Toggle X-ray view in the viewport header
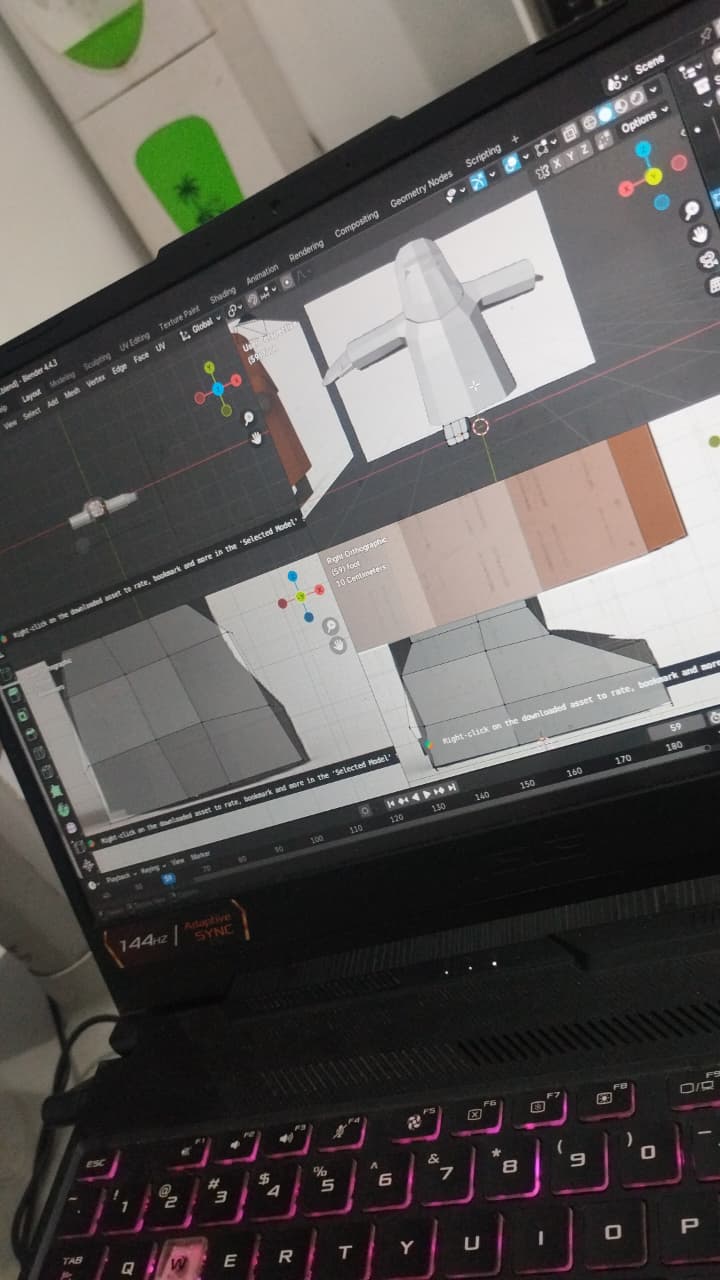The height and width of the screenshot is (1280, 720). pyautogui.click(x=569, y=131)
